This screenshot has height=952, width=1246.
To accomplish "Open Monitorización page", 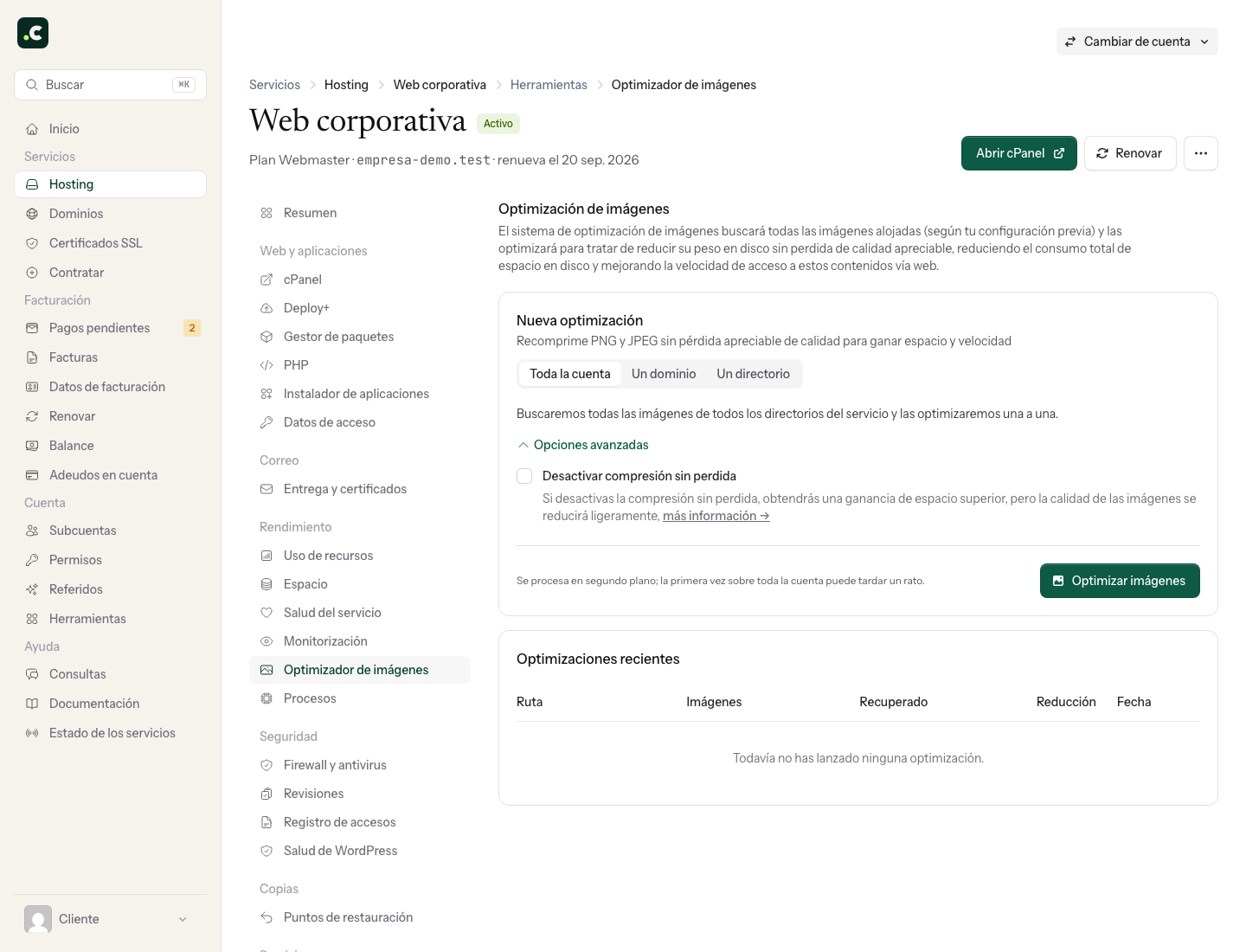I will pos(360,641).
